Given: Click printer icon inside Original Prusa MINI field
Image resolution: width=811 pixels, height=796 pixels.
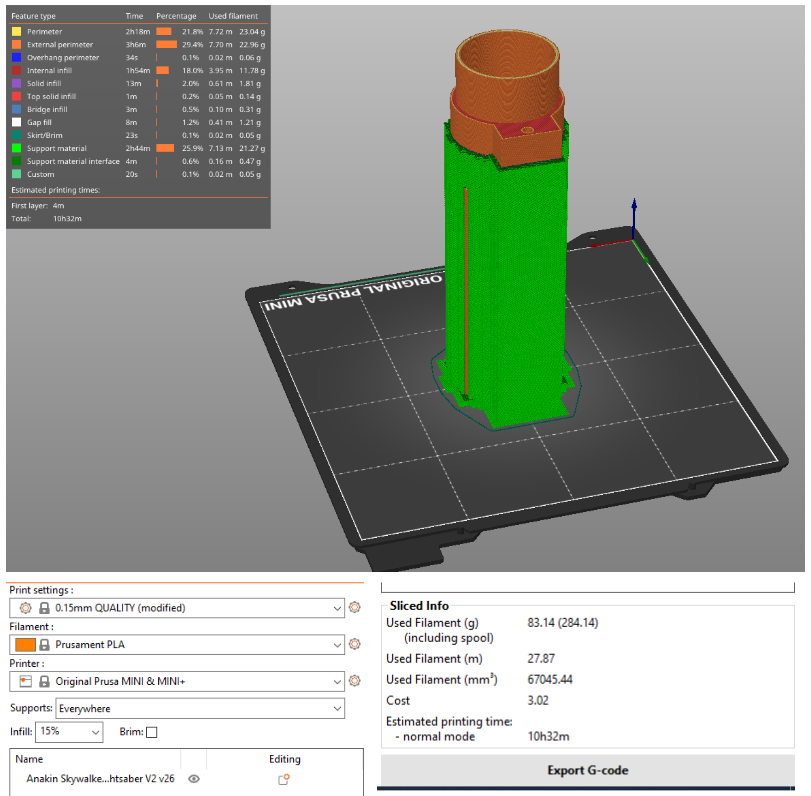Looking at the screenshot, I should pos(25,681).
